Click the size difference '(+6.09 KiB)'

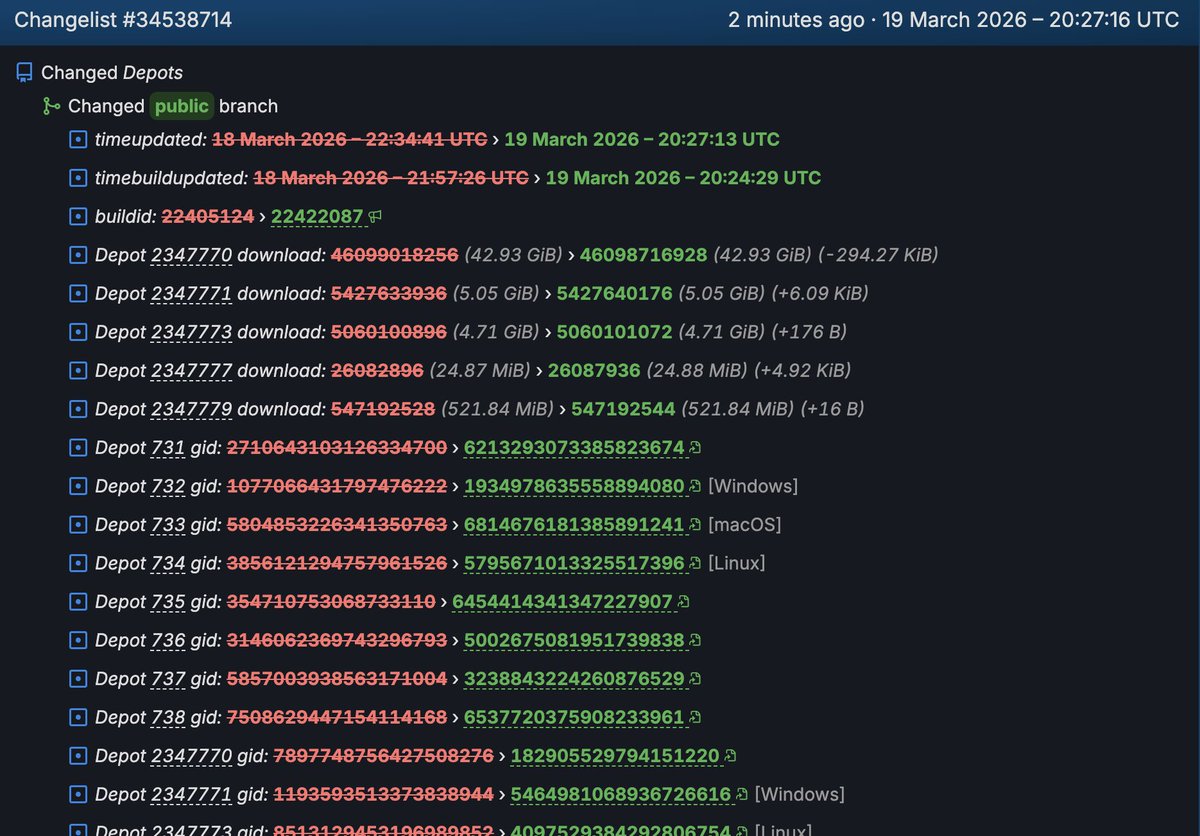(820, 293)
